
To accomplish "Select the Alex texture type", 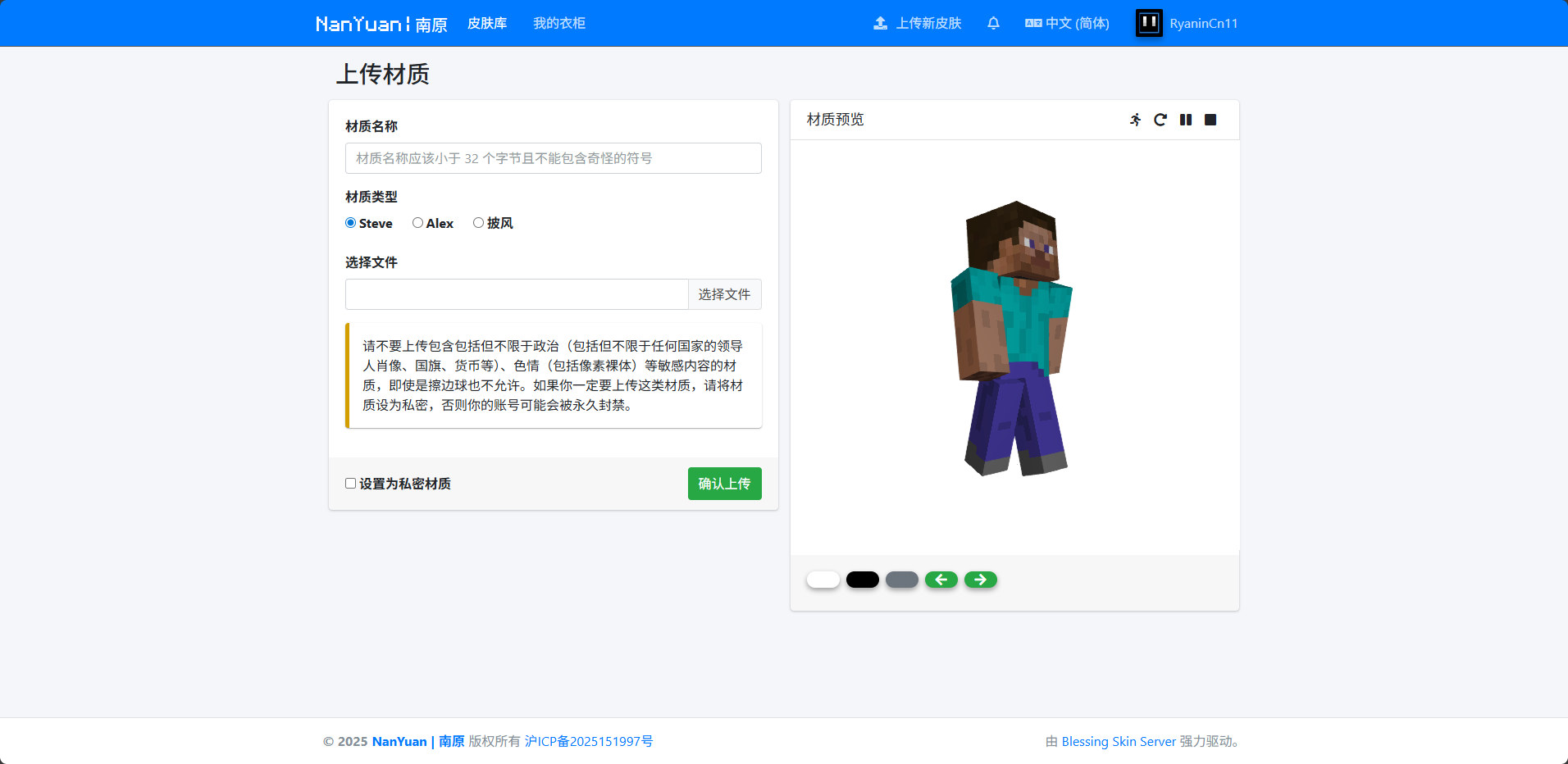I will click(418, 223).
